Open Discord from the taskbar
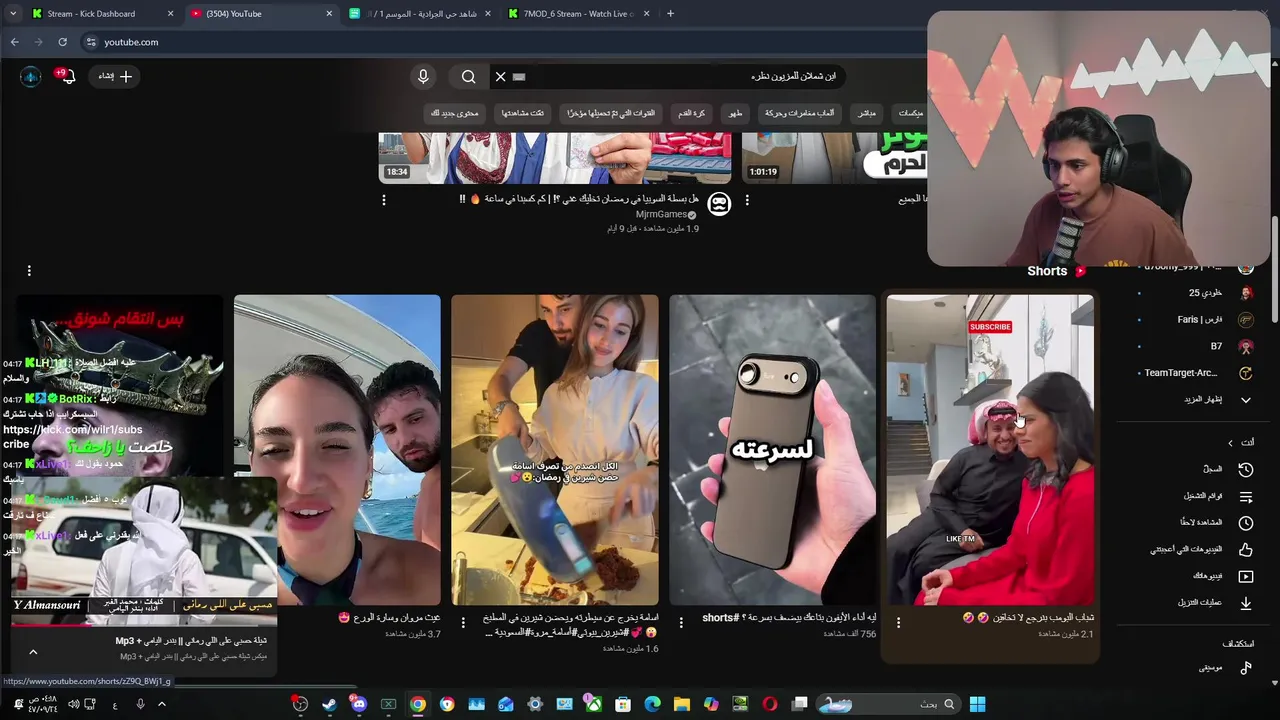The image size is (1280, 720). (359, 704)
